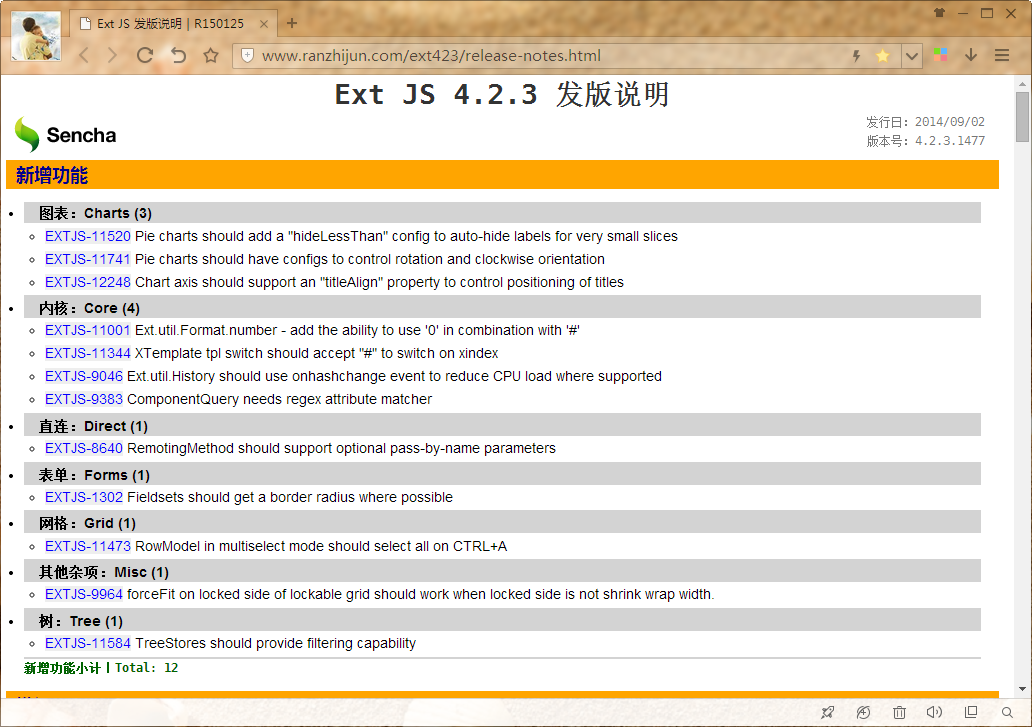The width and height of the screenshot is (1032, 727).
Task: Click the 表单: Forms (1) section header
Action: pyautogui.click(x=502, y=474)
